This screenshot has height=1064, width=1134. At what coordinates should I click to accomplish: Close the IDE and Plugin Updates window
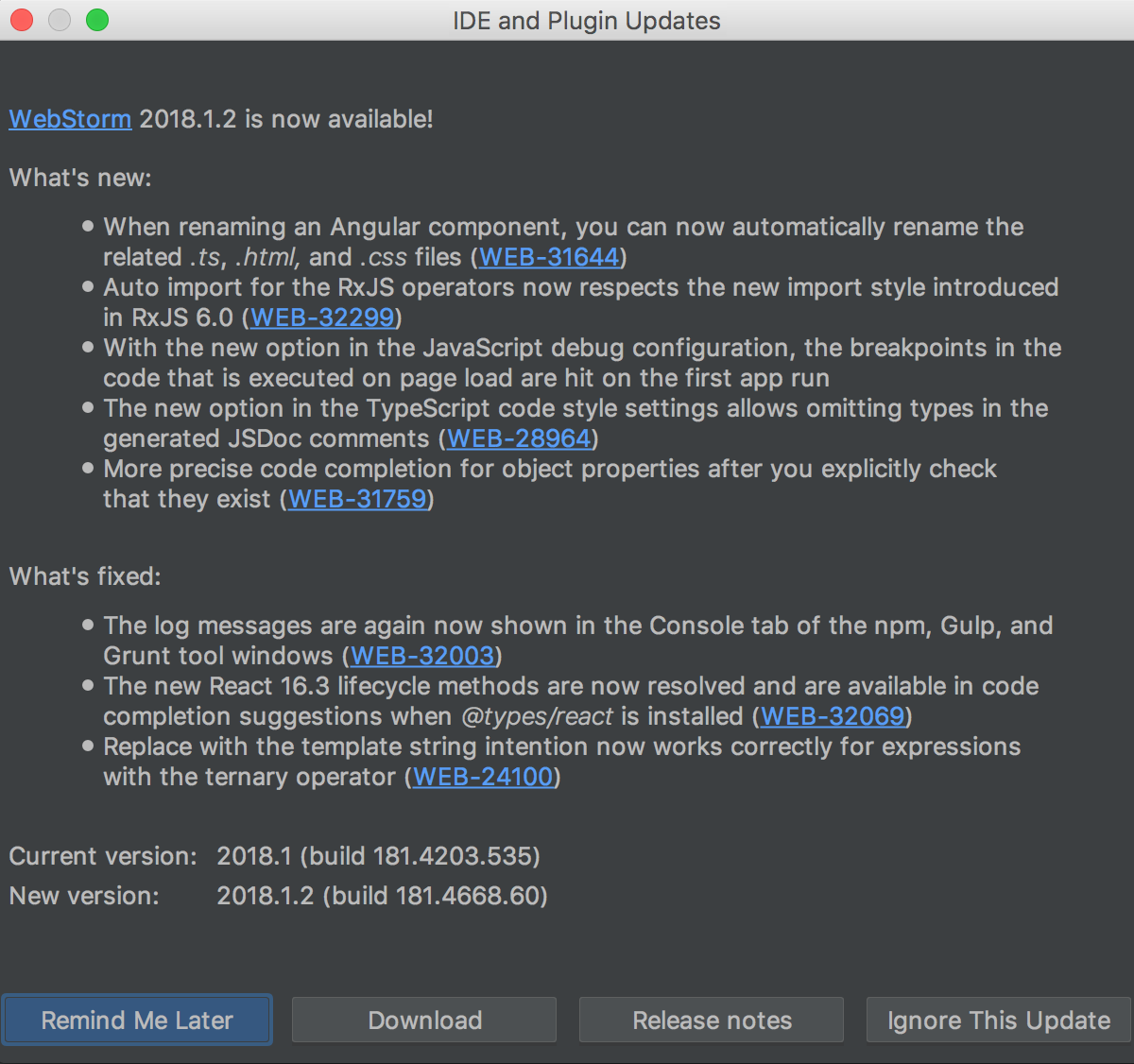click(22, 20)
